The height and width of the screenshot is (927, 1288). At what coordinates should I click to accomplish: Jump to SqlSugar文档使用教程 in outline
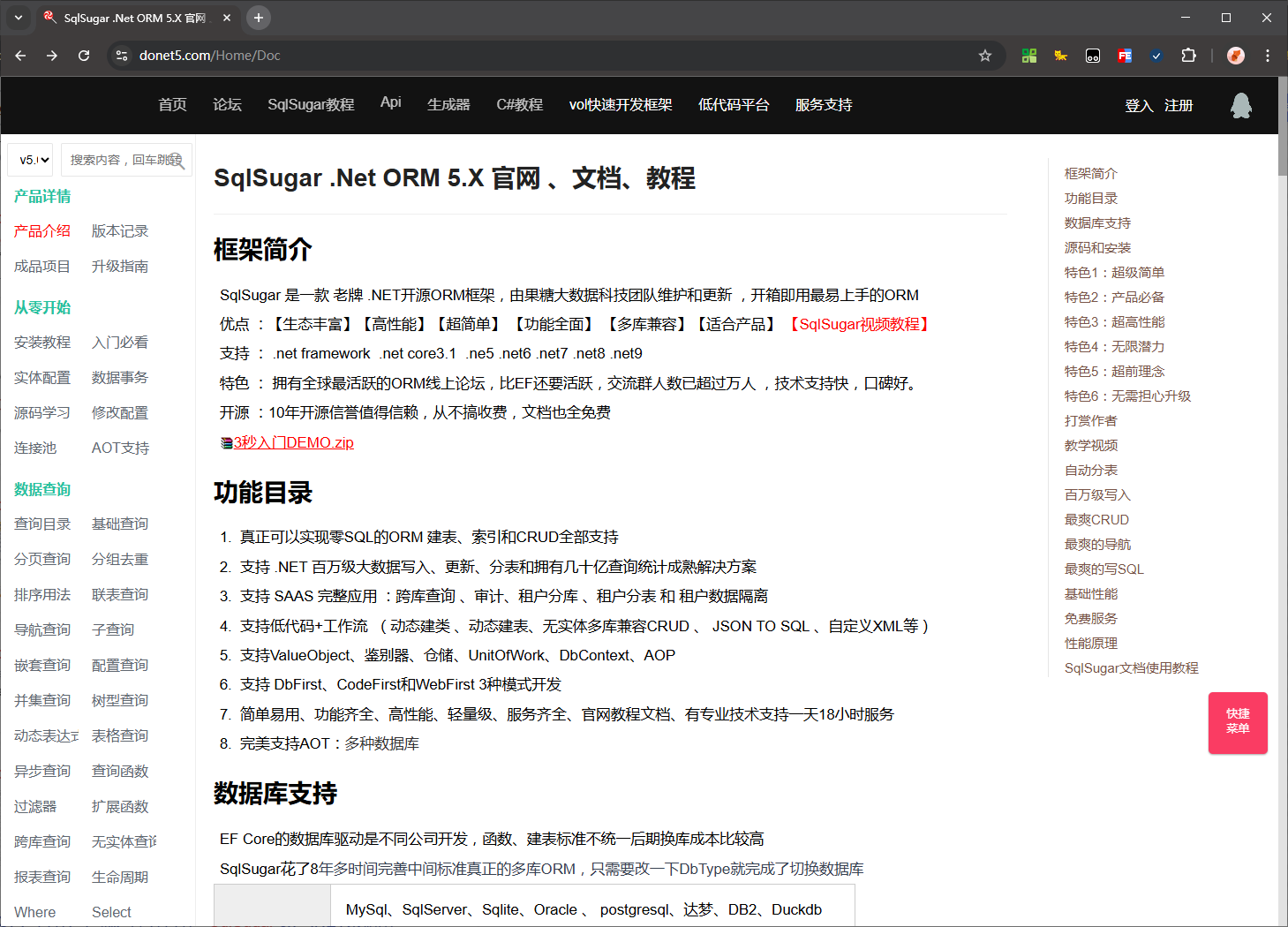[x=1132, y=668]
